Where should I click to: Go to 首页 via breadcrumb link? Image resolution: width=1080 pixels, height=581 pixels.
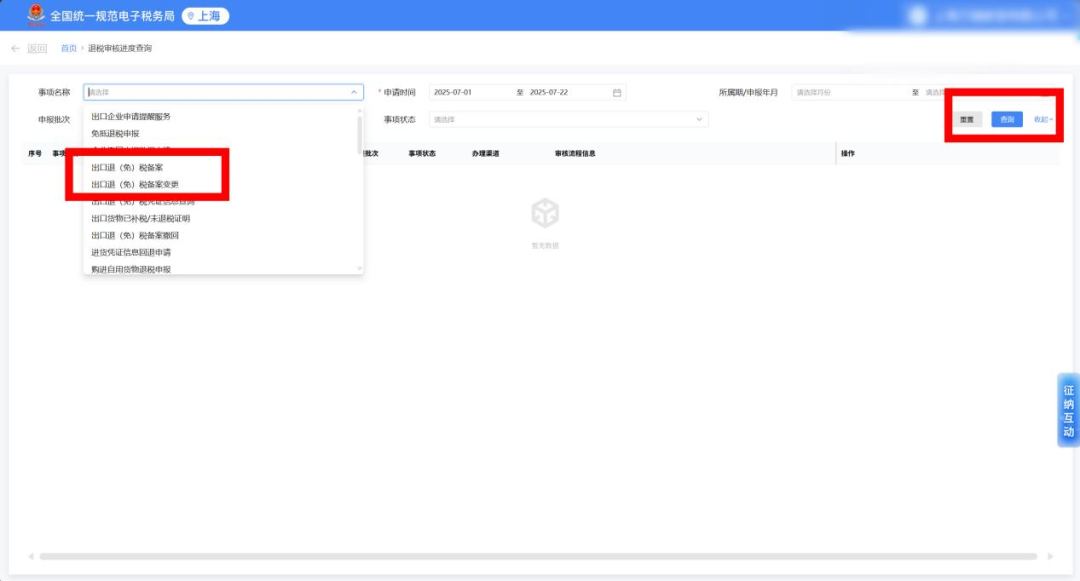(68, 48)
